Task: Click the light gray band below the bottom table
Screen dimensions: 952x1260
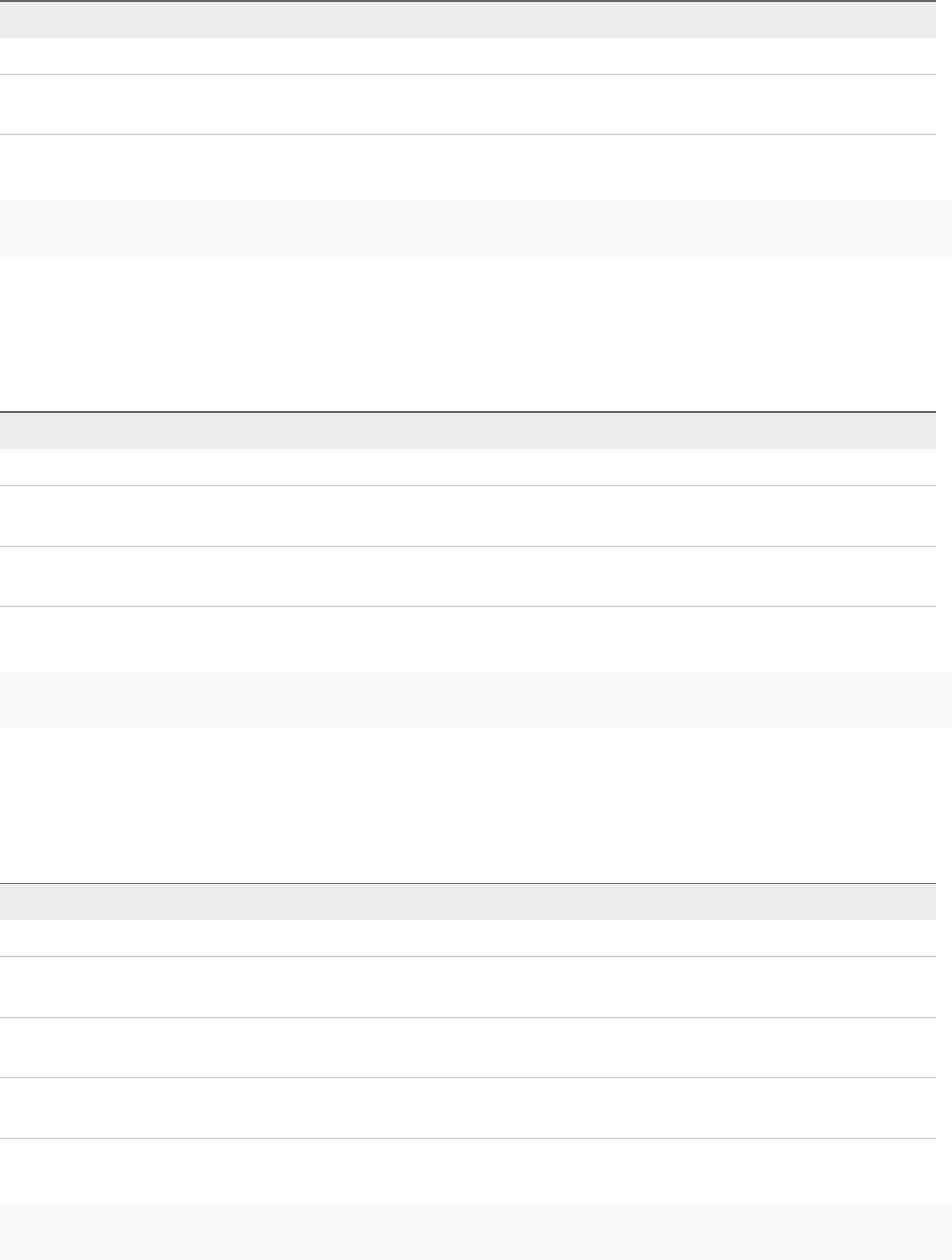Action: coord(476,1232)
